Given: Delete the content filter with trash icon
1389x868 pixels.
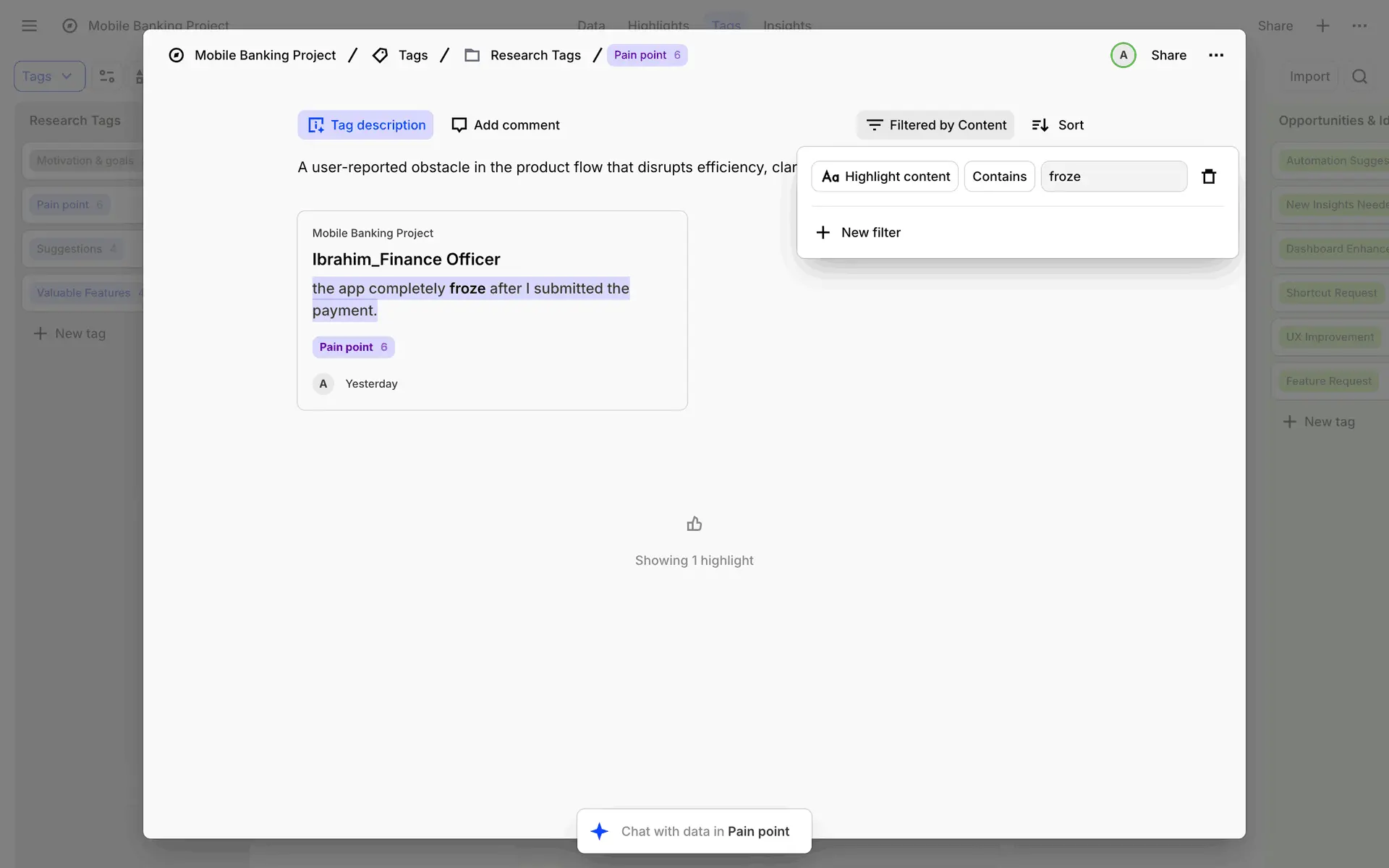Looking at the screenshot, I should click(x=1208, y=176).
